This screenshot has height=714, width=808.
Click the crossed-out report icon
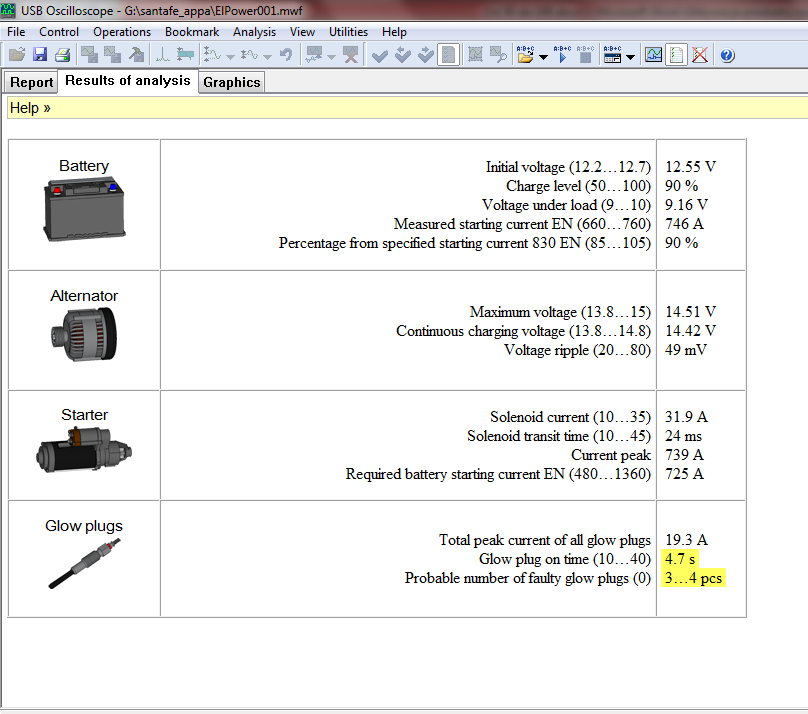pos(700,55)
